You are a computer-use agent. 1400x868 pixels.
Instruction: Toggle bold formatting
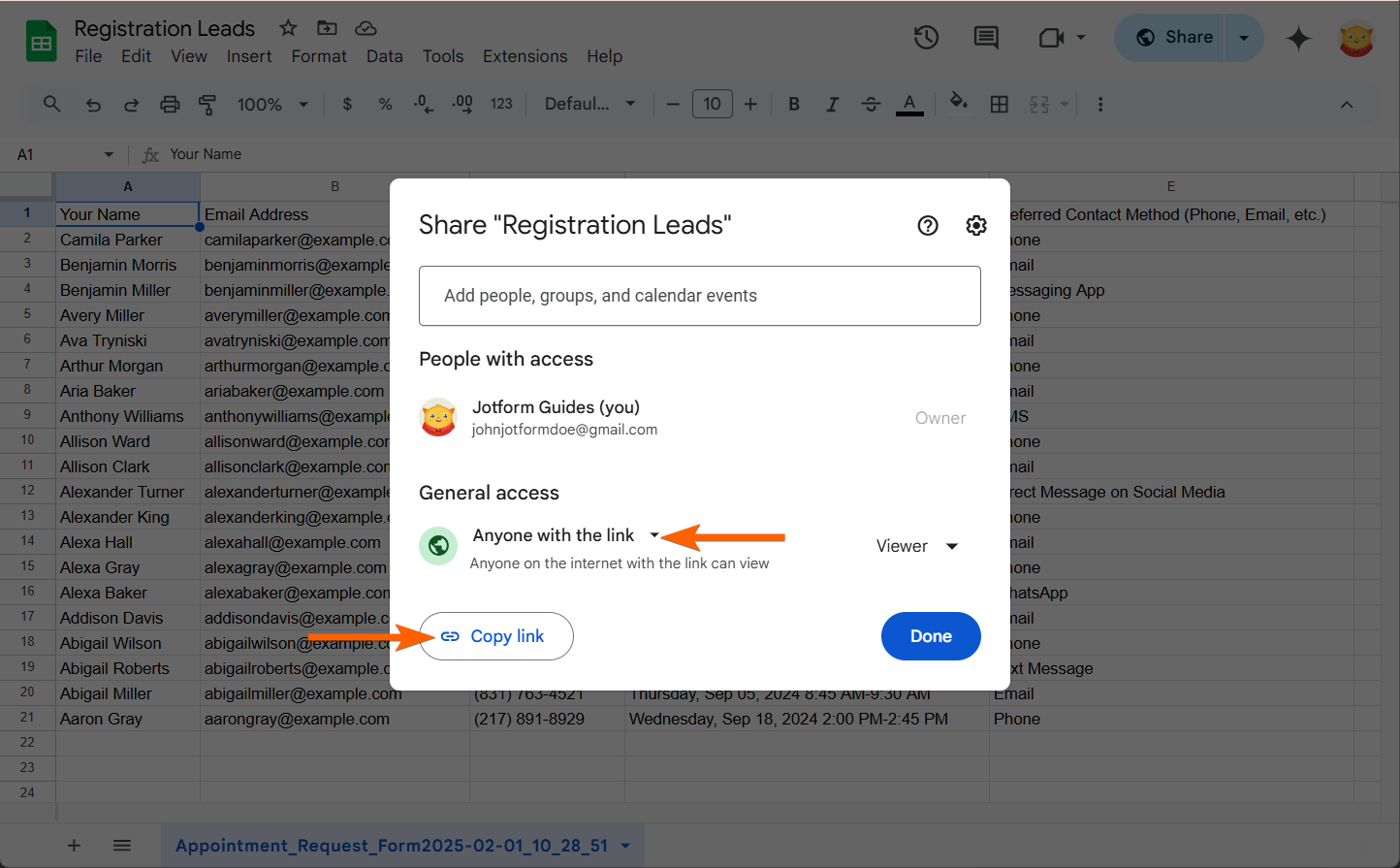tap(794, 105)
